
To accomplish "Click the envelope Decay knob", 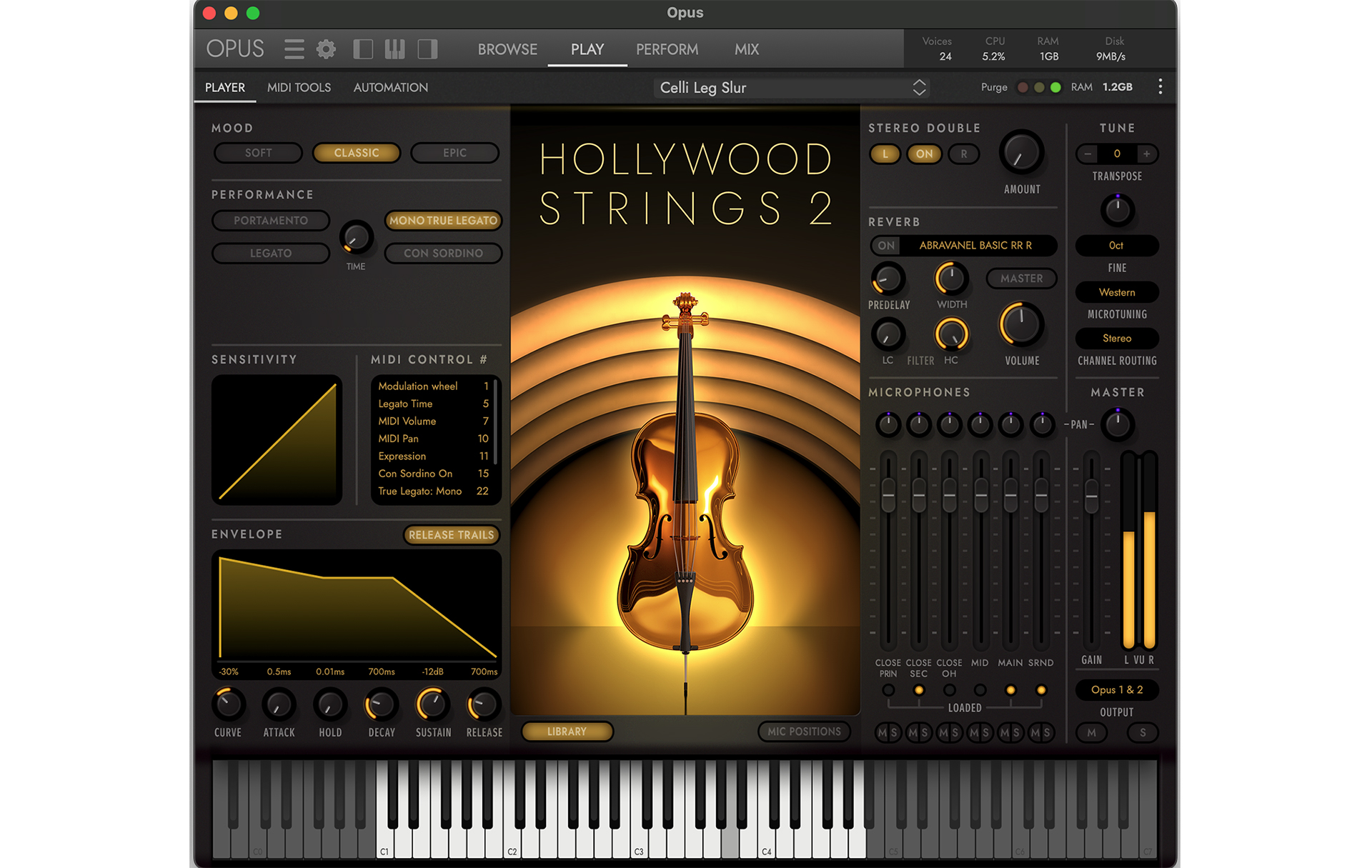I will coord(381,705).
